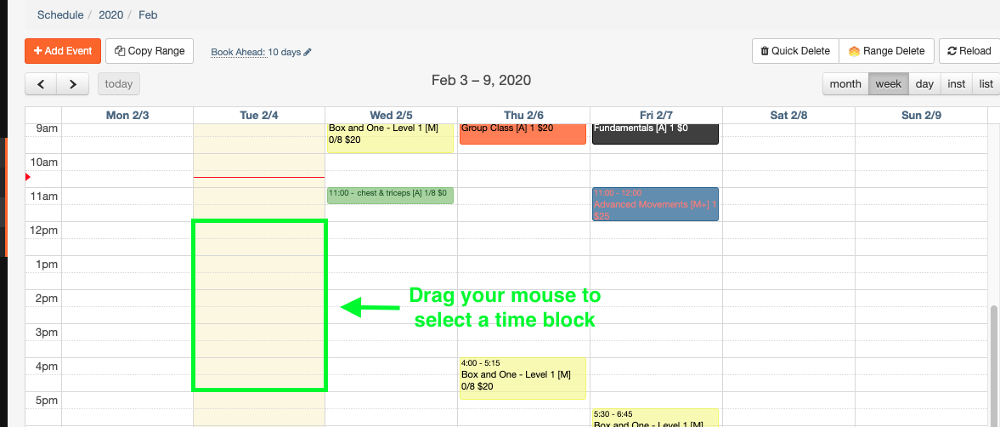Switch to inst view
The height and width of the screenshot is (427, 1000).
956,83
